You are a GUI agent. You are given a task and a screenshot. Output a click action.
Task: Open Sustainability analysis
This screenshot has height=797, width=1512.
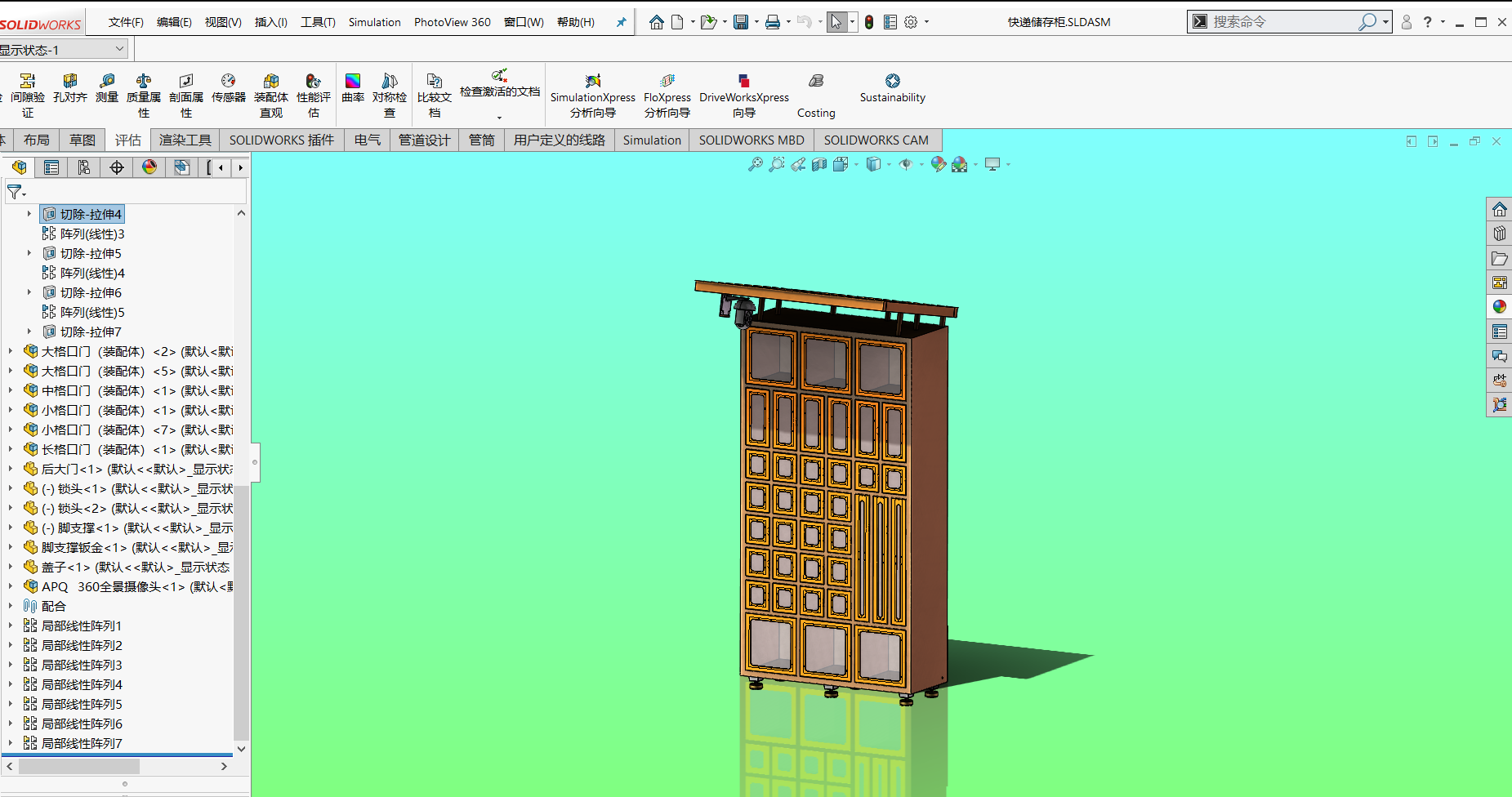click(892, 91)
